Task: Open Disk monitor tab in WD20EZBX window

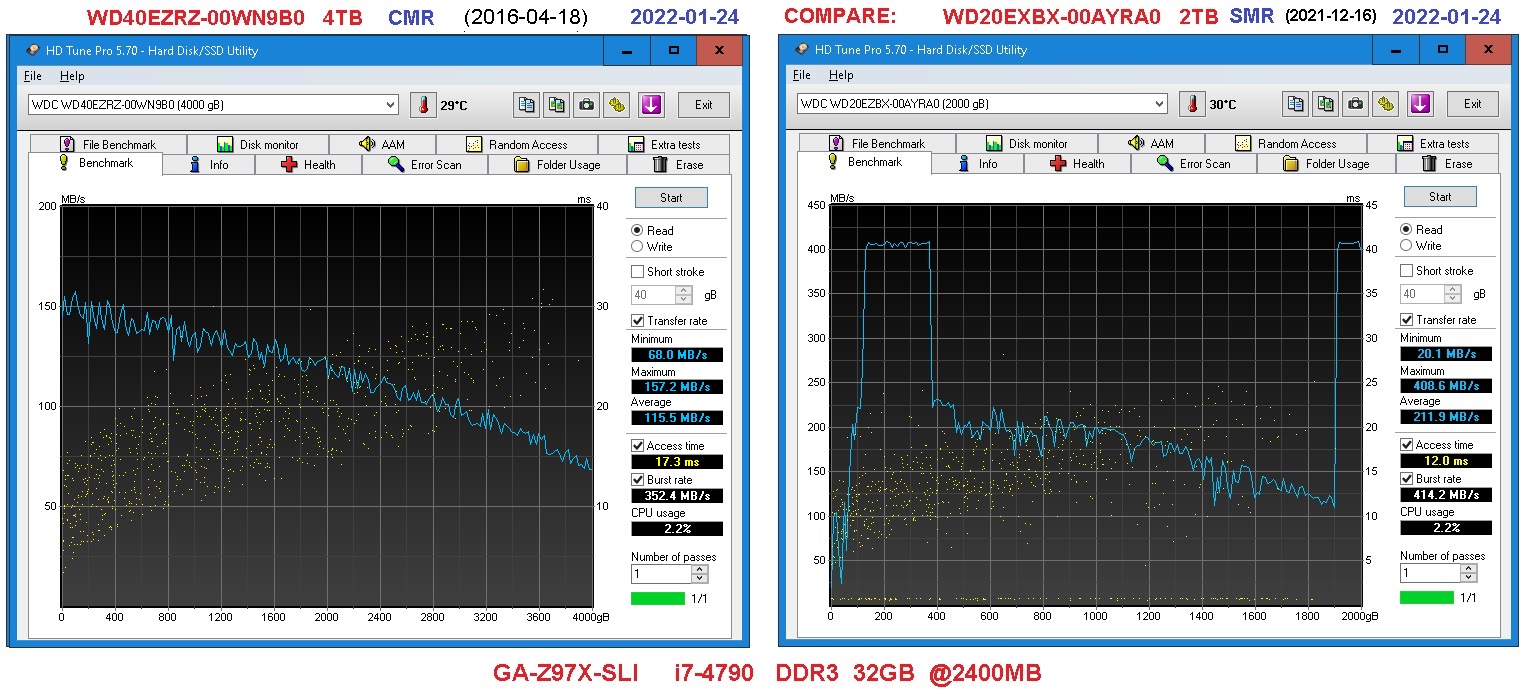Action: tap(1027, 144)
